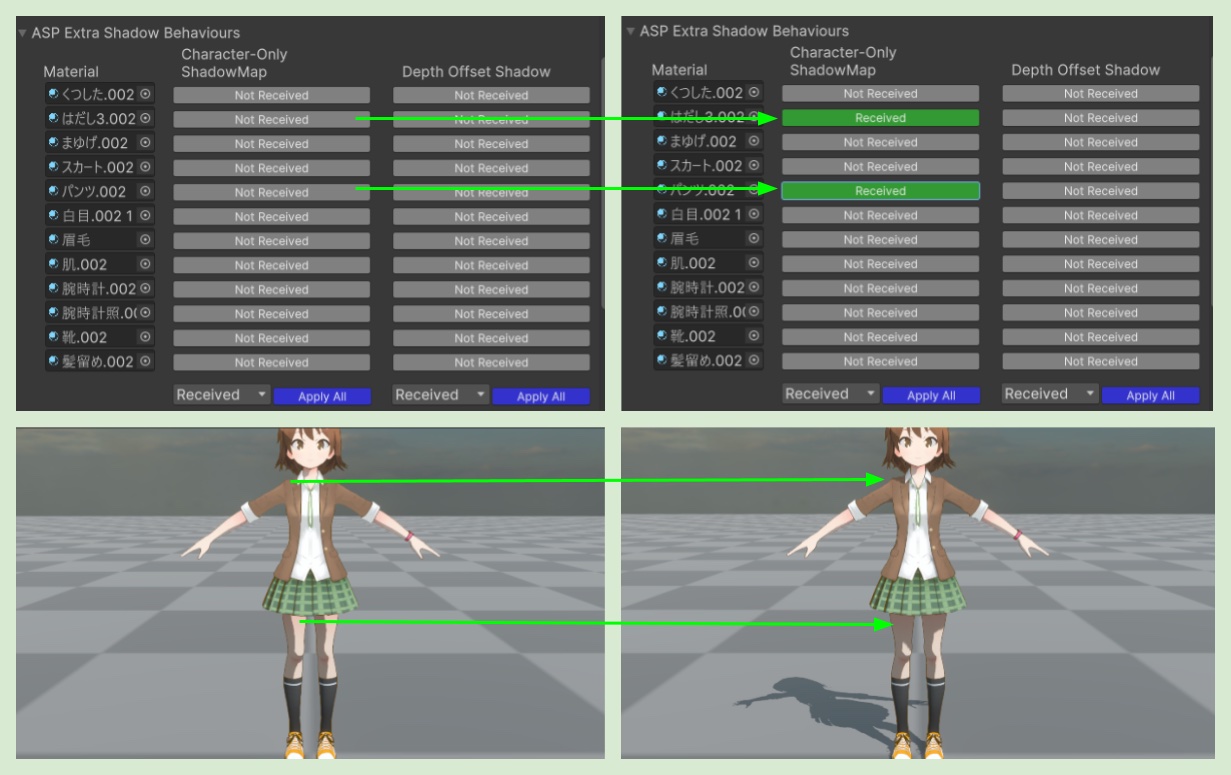
Task: Click Depth Offset Shadow Apply All in left panel
Action: (x=541, y=397)
